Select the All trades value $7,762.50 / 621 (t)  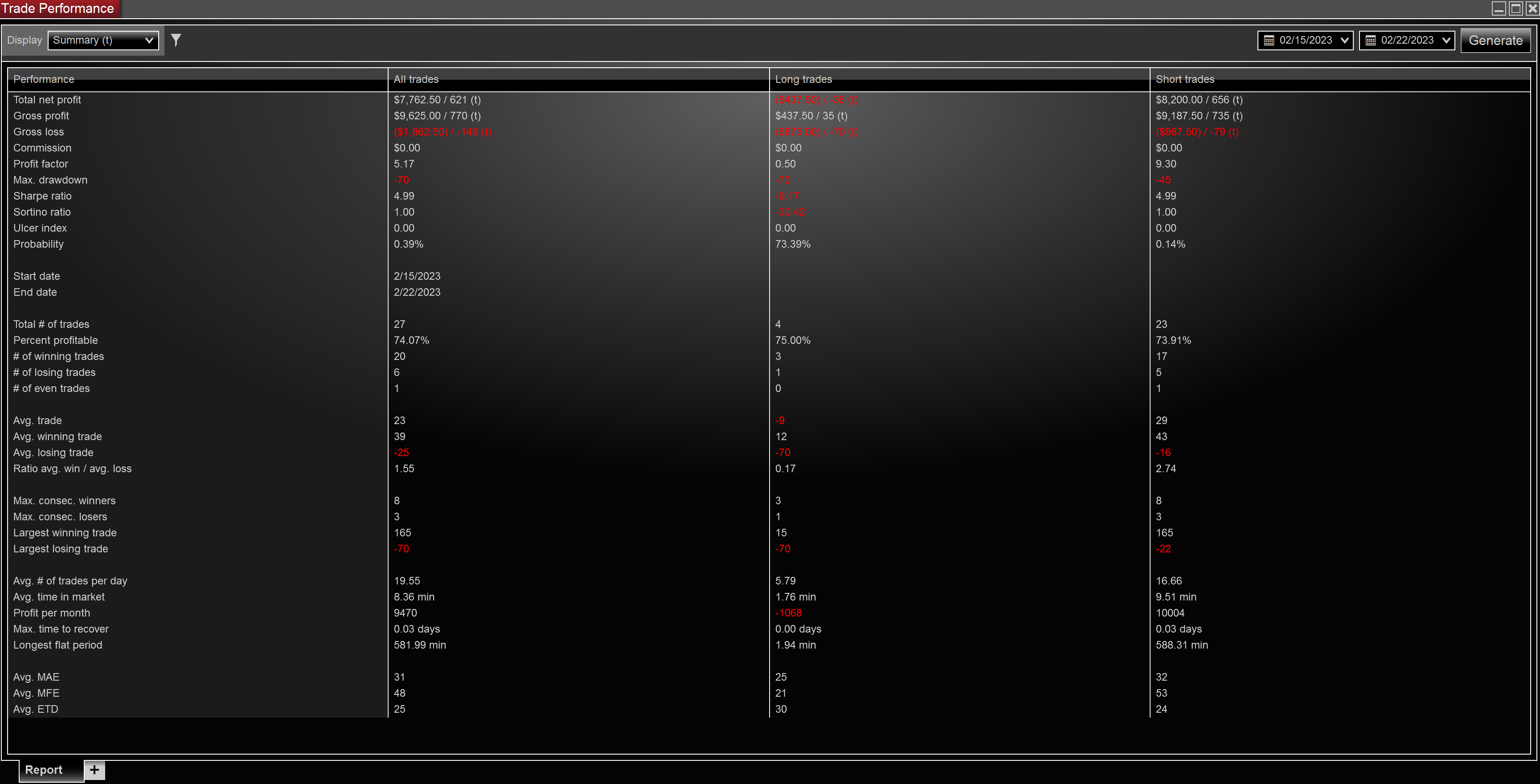click(x=437, y=100)
